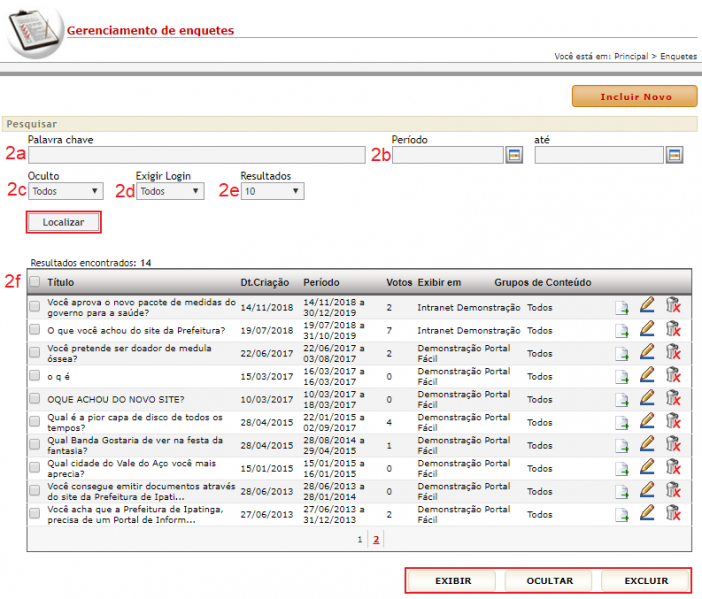Go to results page 2
702x599 pixels.
376,539
